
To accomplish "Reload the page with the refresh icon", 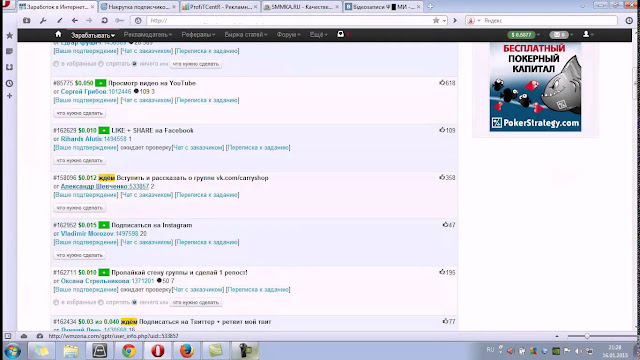I will (104, 20).
